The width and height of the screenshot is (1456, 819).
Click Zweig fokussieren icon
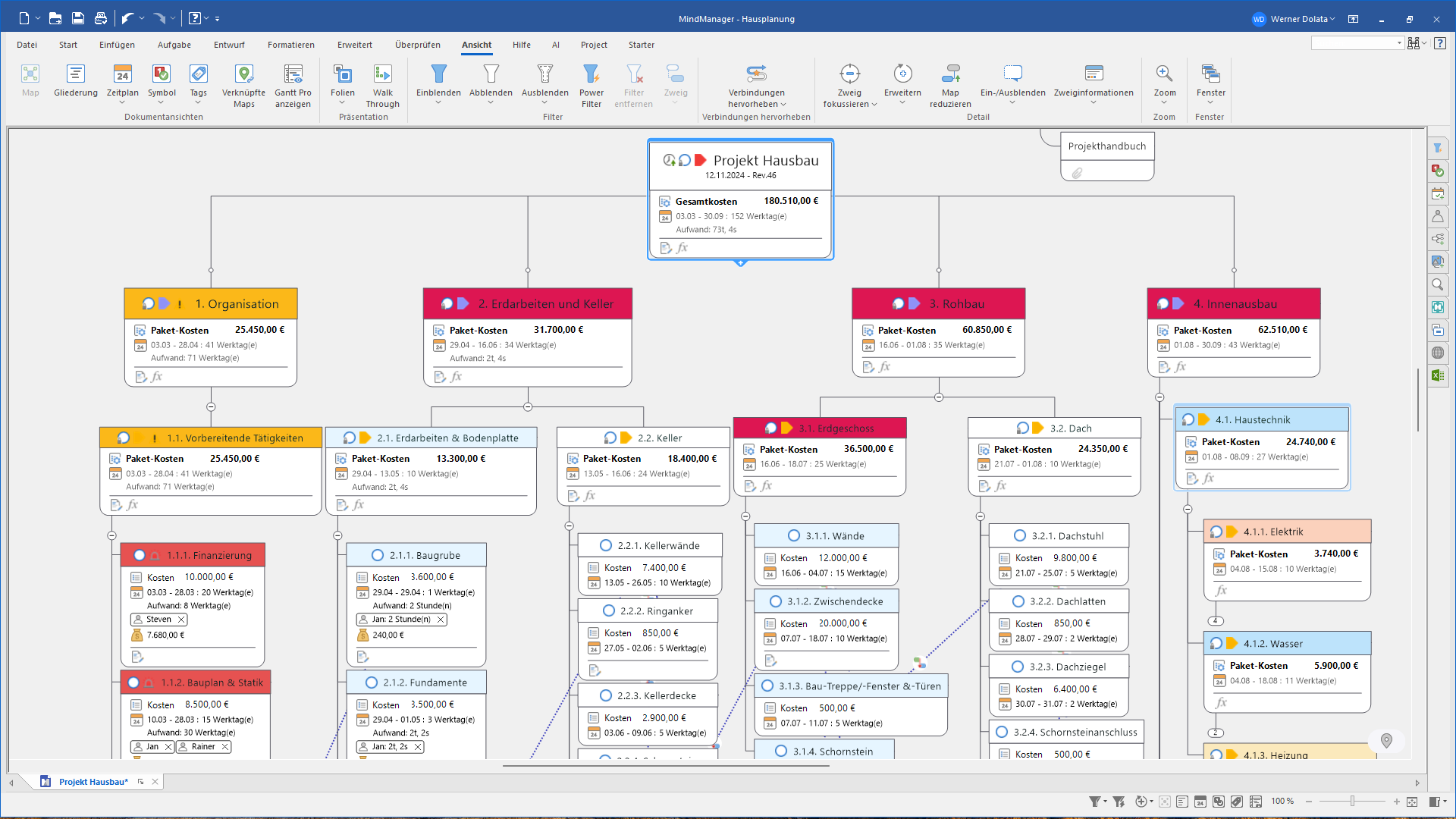point(849,74)
